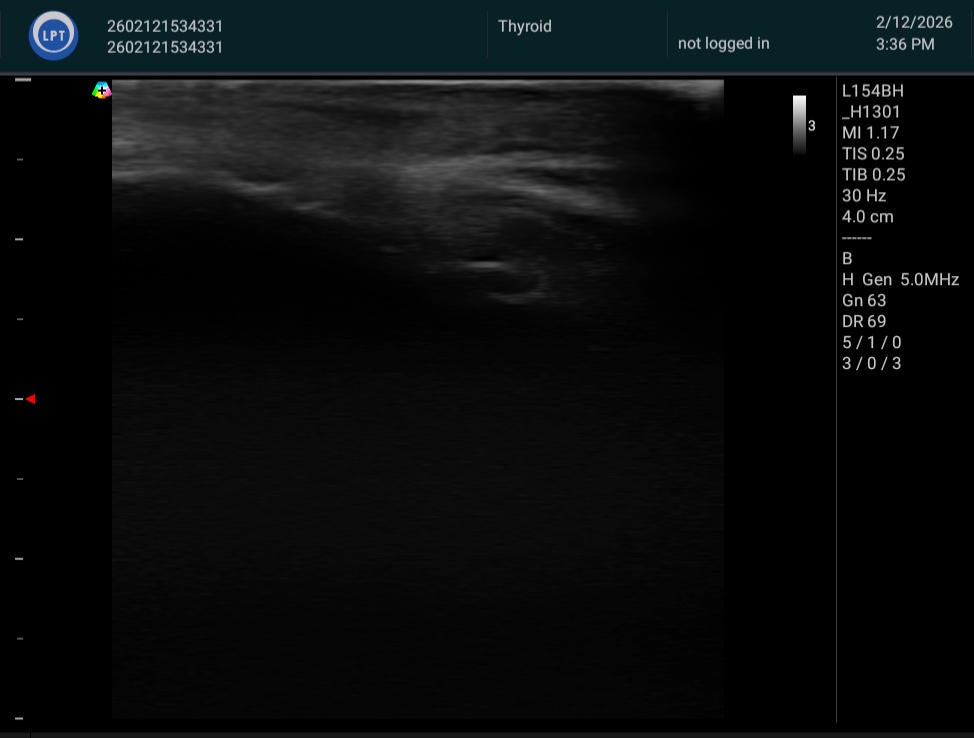Click the small oval structure in the scan

[x=513, y=280]
